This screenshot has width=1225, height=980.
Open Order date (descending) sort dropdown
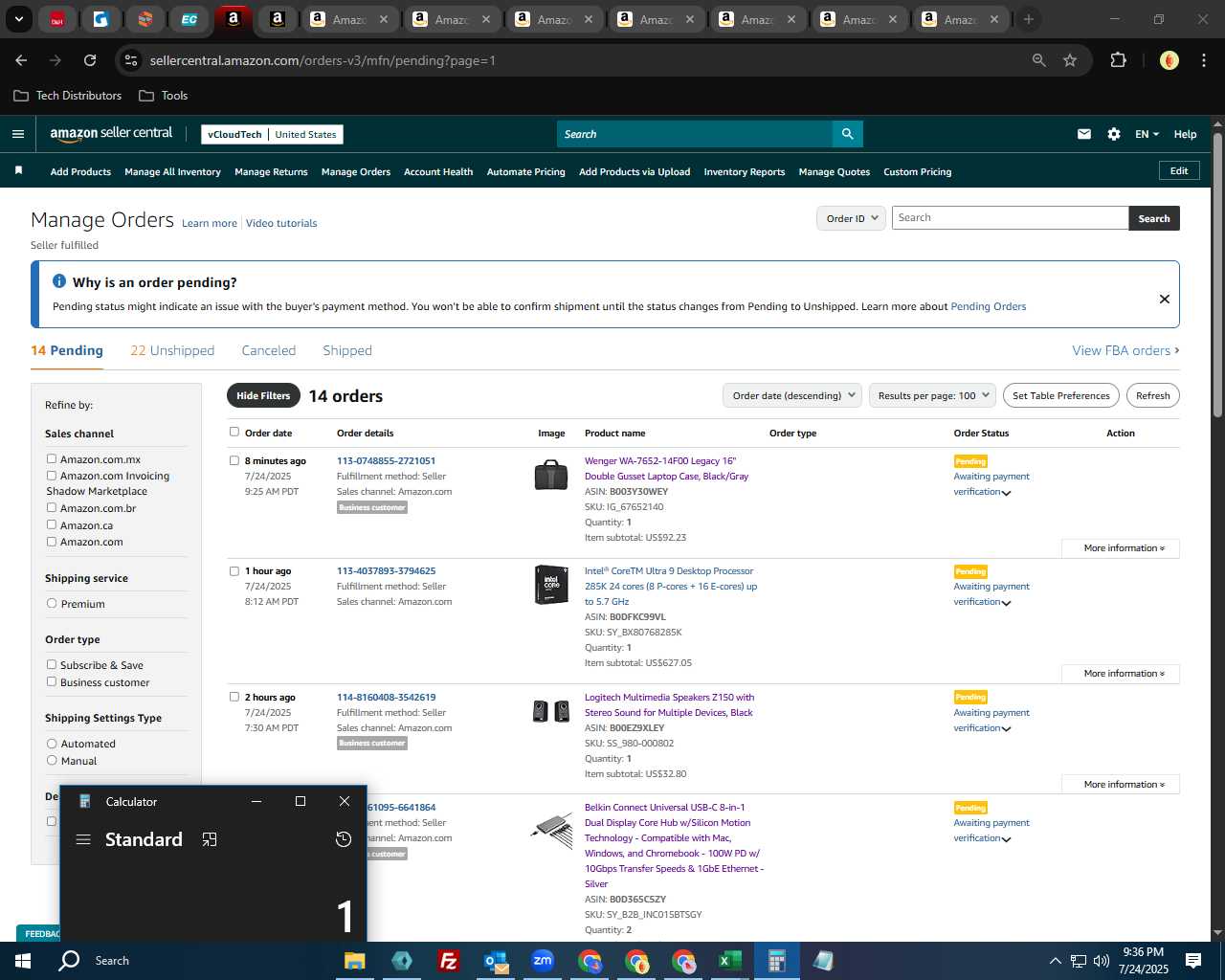coord(792,395)
